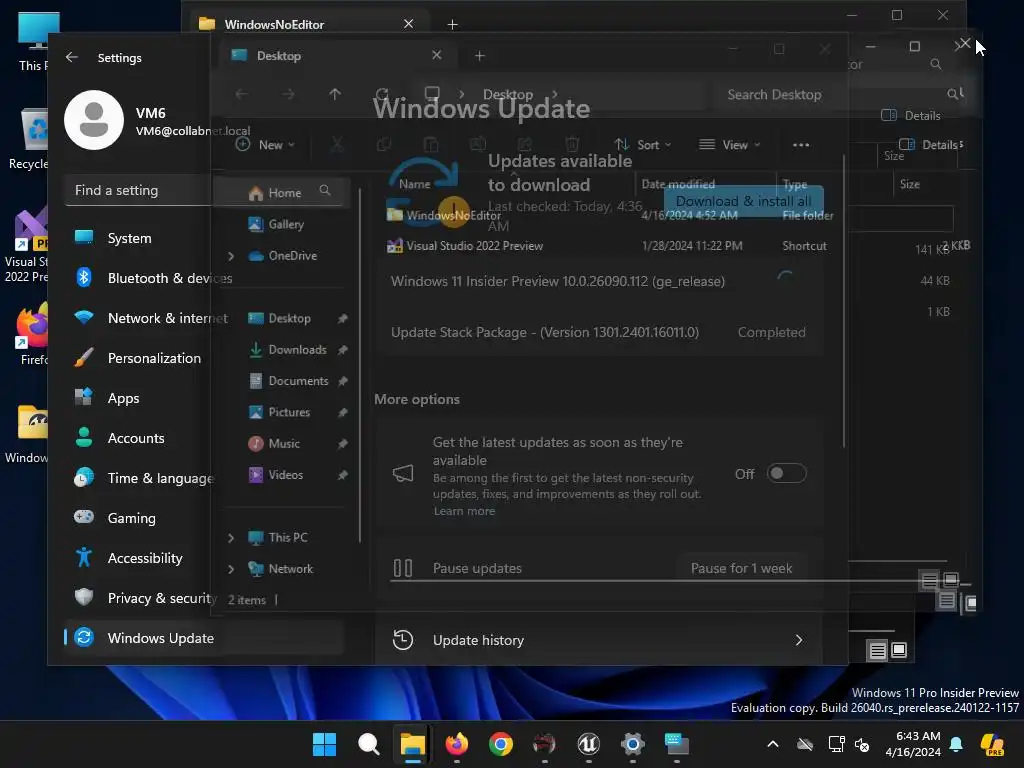Open taskbar Search
1024x768 pixels.
point(369,744)
